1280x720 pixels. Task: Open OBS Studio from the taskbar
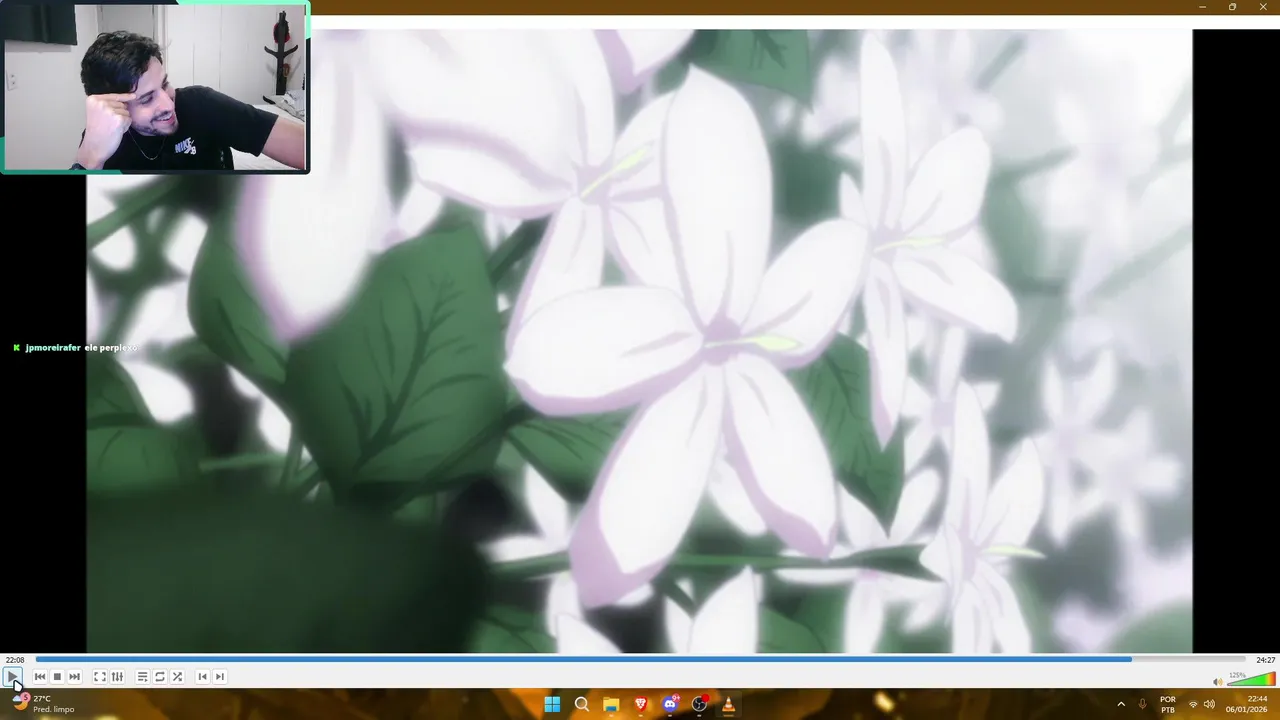coord(699,704)
